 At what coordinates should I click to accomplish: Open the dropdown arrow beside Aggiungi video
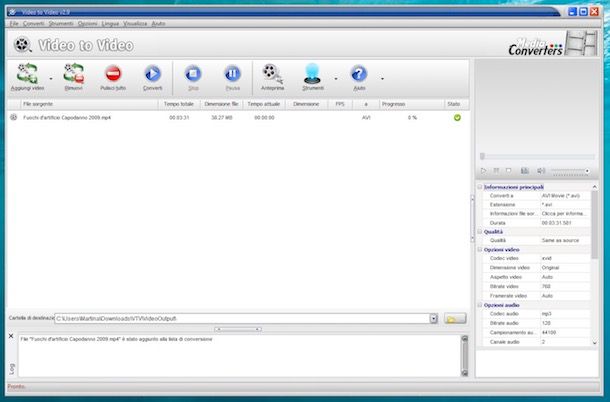[x=51, y=79]
